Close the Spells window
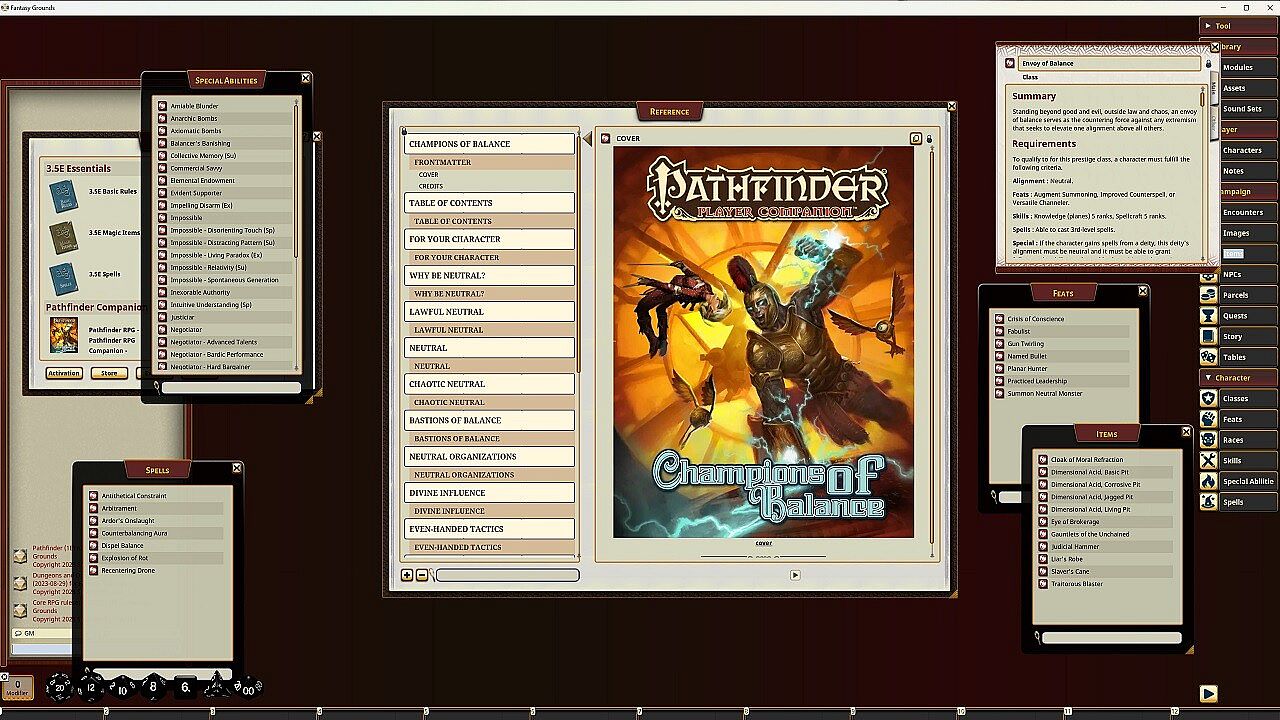The height and width of the screenshot is (720, 1280). point(237,468)
